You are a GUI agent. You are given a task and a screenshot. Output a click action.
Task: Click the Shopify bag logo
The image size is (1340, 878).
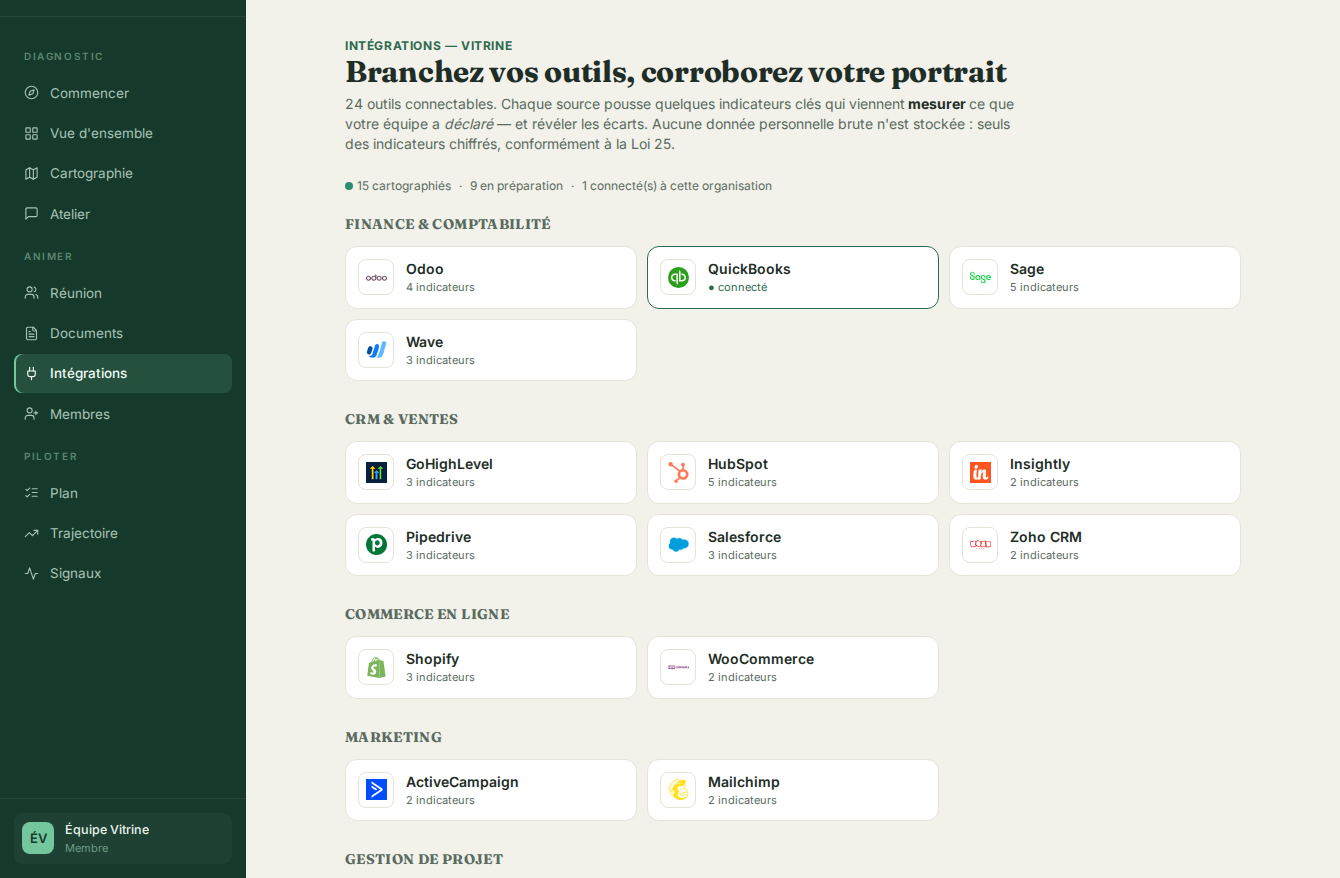(x=376, y=667)
